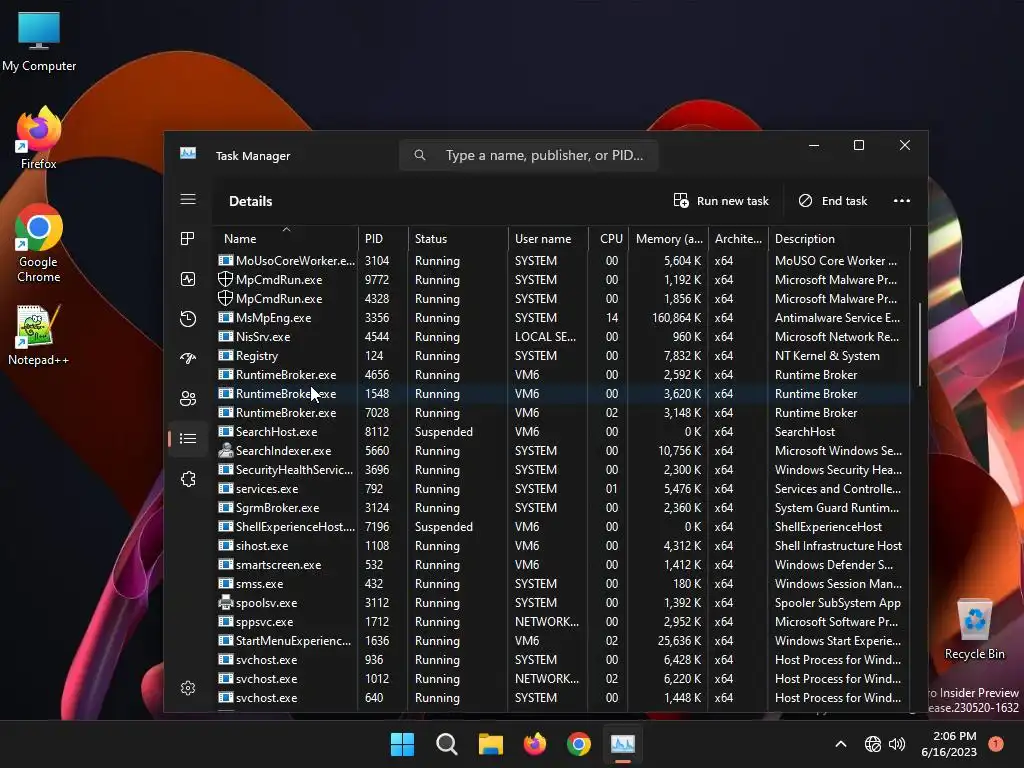The image size is (1024, 768).
Task: Select RuntimeBroker.exe with PID 4656
Action: click(x=562, y=375)
